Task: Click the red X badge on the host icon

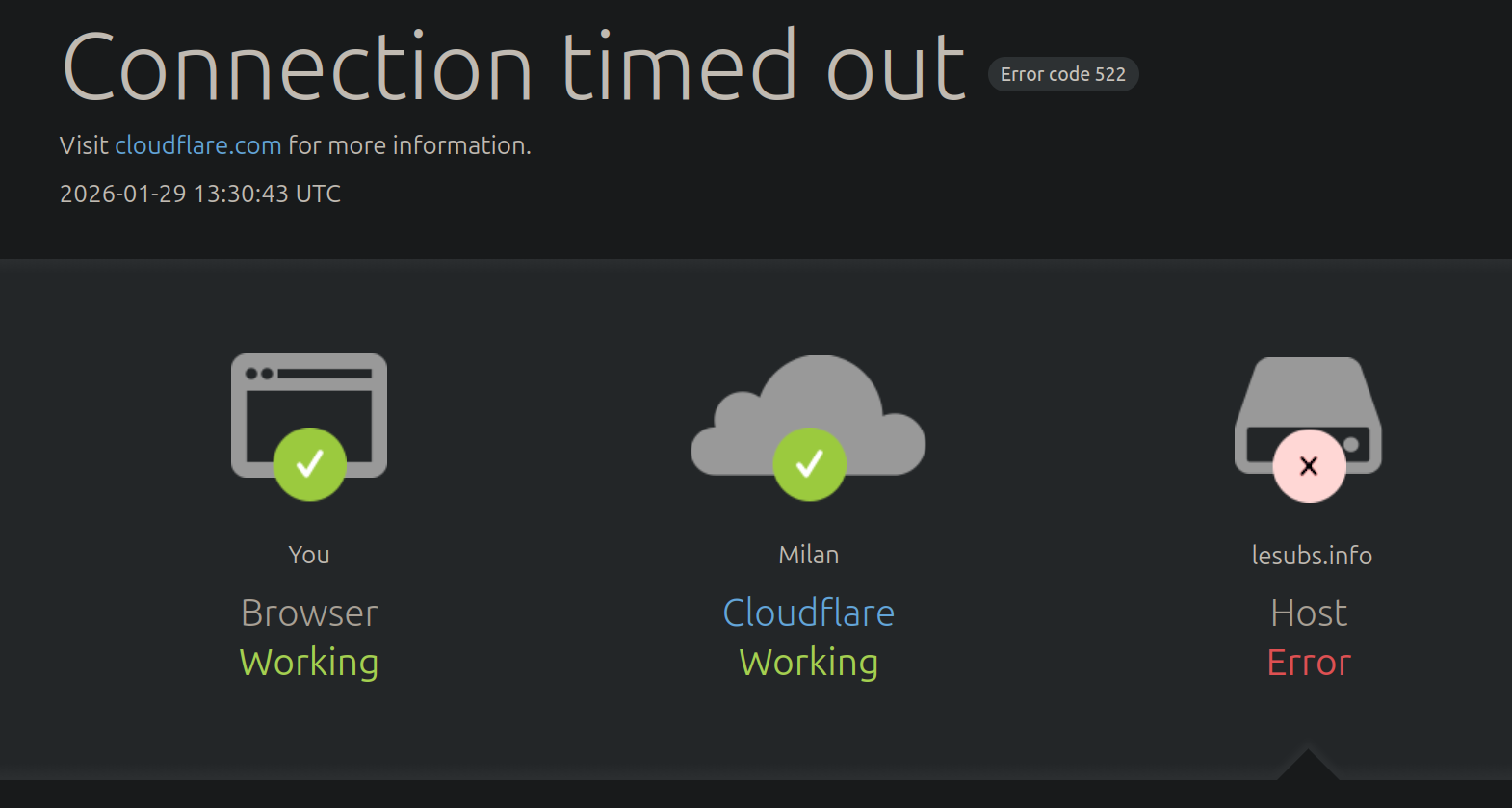Action: (1309, 466)
